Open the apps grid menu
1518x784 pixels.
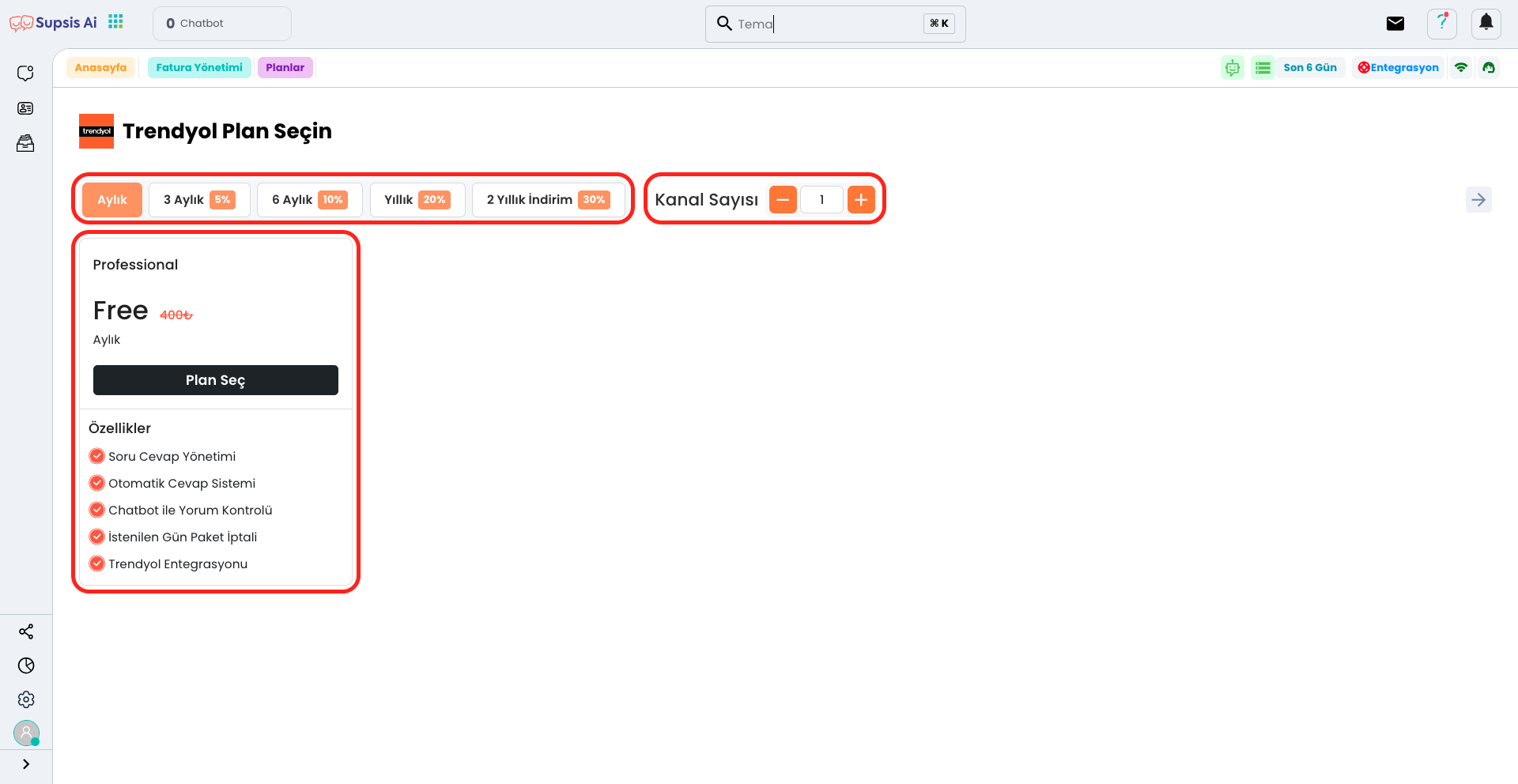[x=115, y=21]
